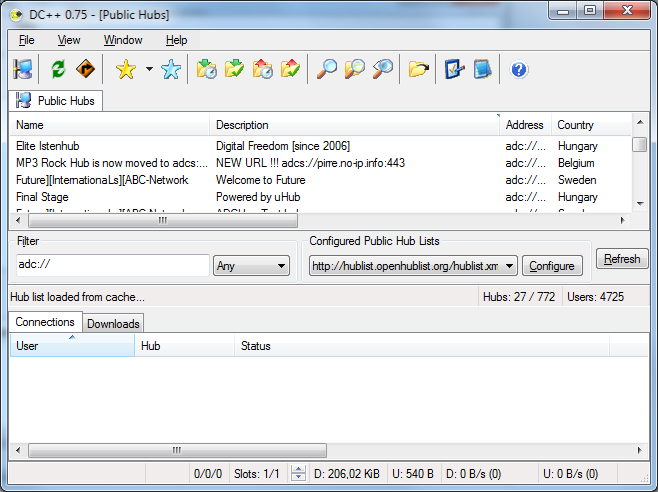Image resolution: width=658 pixels, height=492 pixels.
Task: Open Favorite Hubs with the yellow star
Action: (x=125, y=69)
